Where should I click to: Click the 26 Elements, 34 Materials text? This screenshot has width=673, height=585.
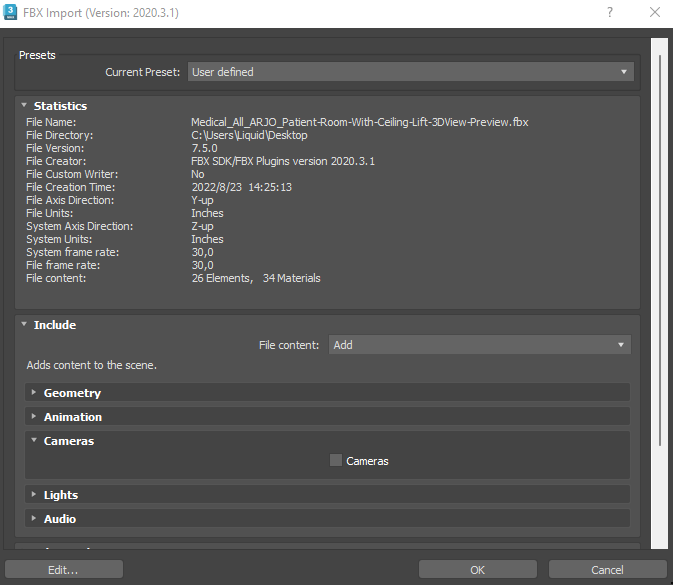(256, 278)
